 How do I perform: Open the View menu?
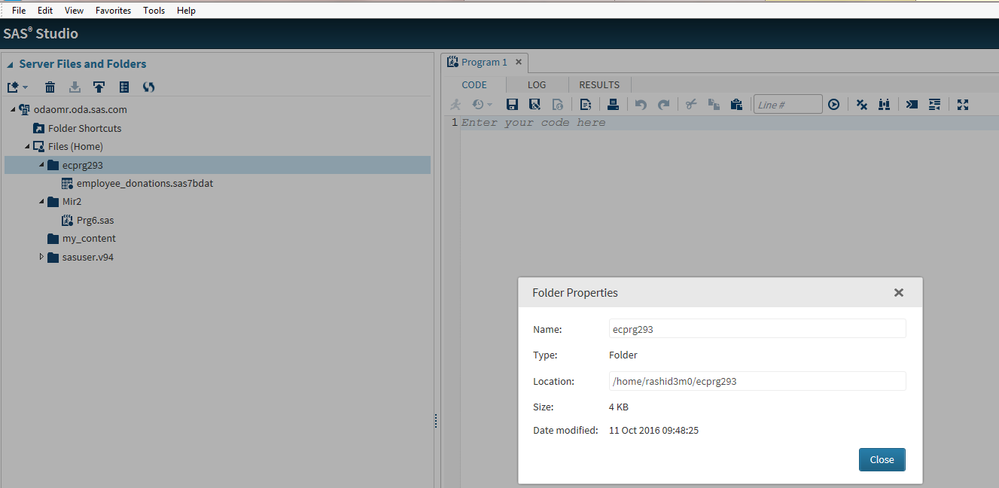[x=74, y=10]
